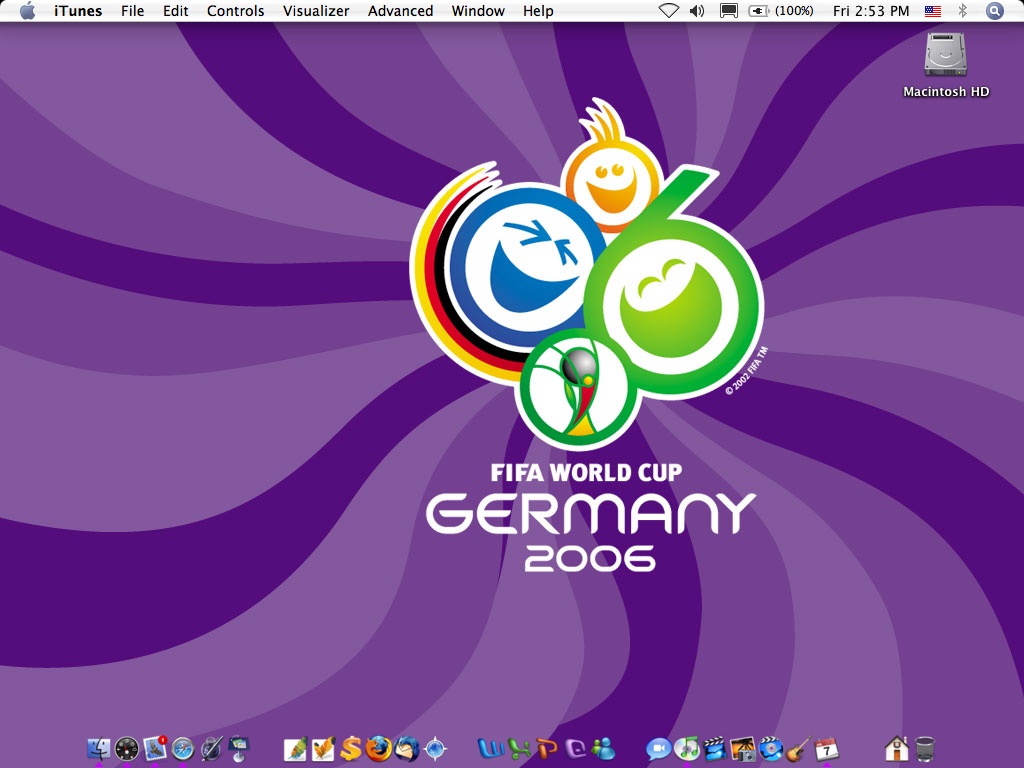This screenshot has height=768, width=1024.
Task: Open Firefox from the dock
Action: pos(379,748)
